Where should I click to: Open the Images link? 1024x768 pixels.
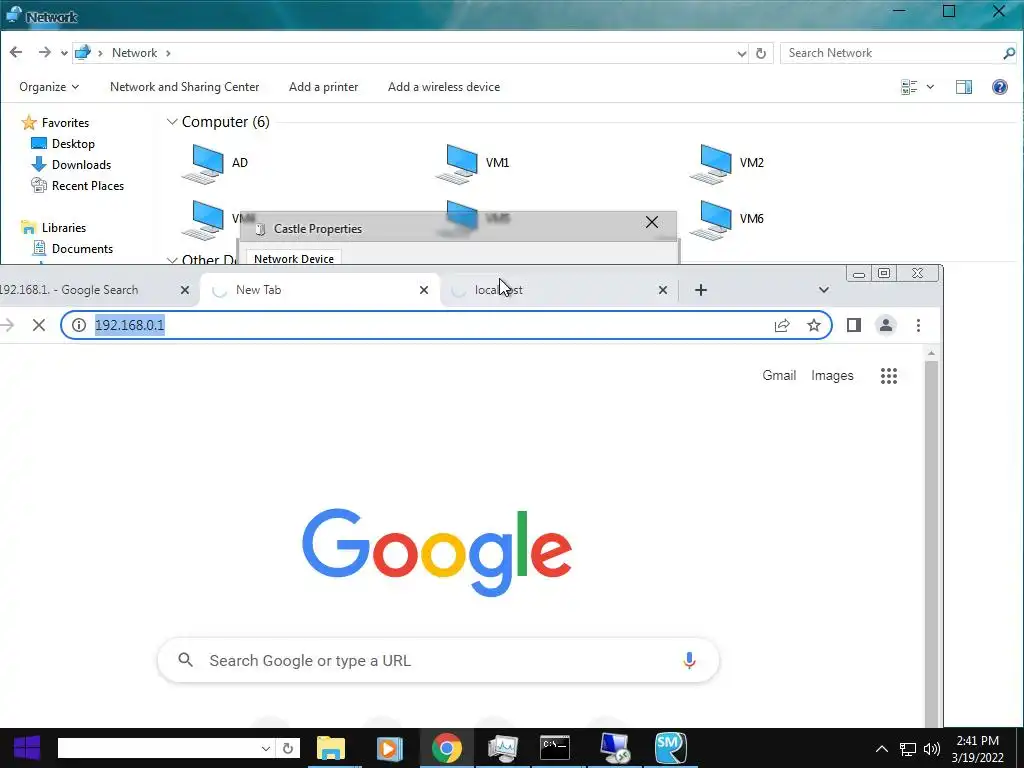(x=832, y=376)
